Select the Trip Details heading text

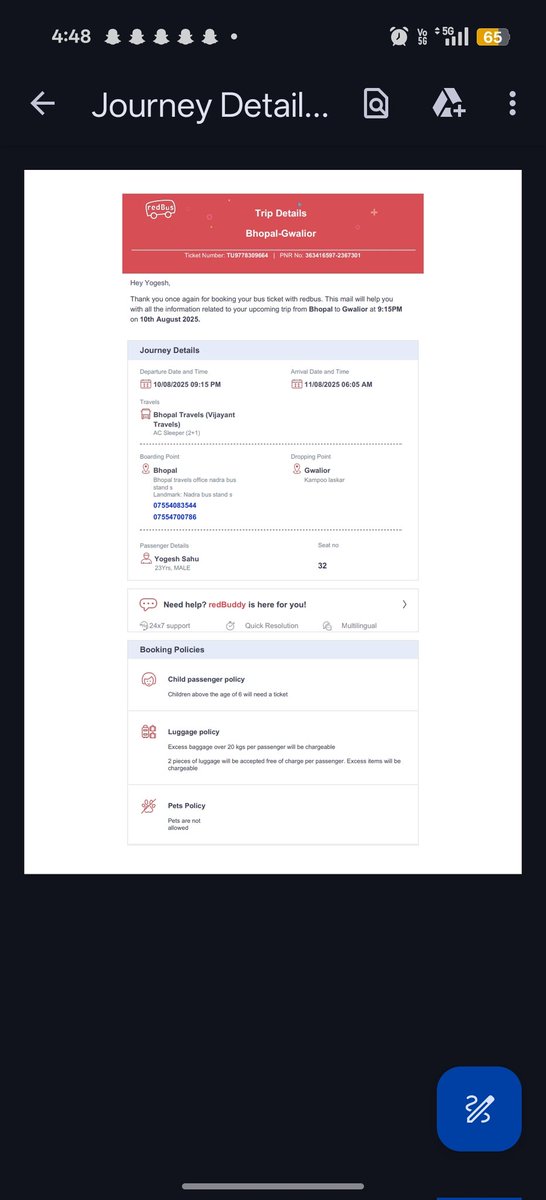point(281,213)
